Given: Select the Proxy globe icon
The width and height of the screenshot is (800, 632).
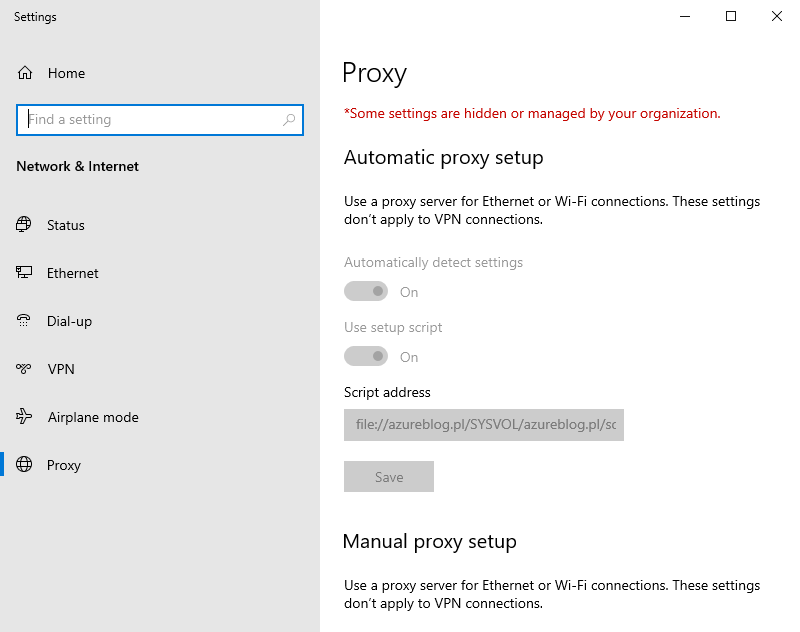Looking at the screenshot, I should point(22,465).
